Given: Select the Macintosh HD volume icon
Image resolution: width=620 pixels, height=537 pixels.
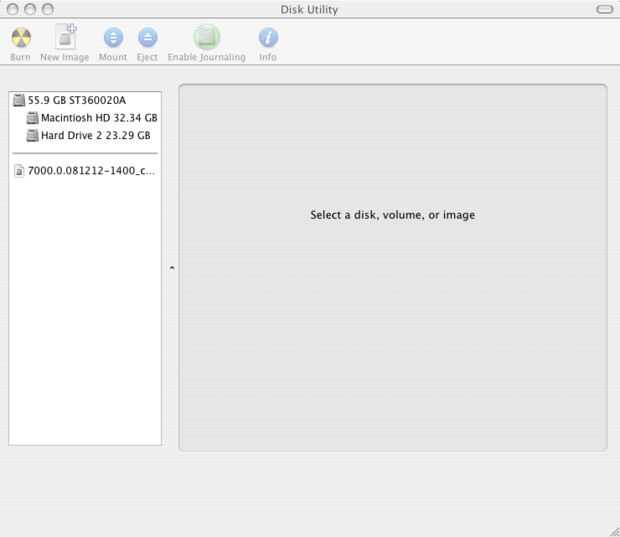Looking at the screenshot, I should [x=32, y=118].
